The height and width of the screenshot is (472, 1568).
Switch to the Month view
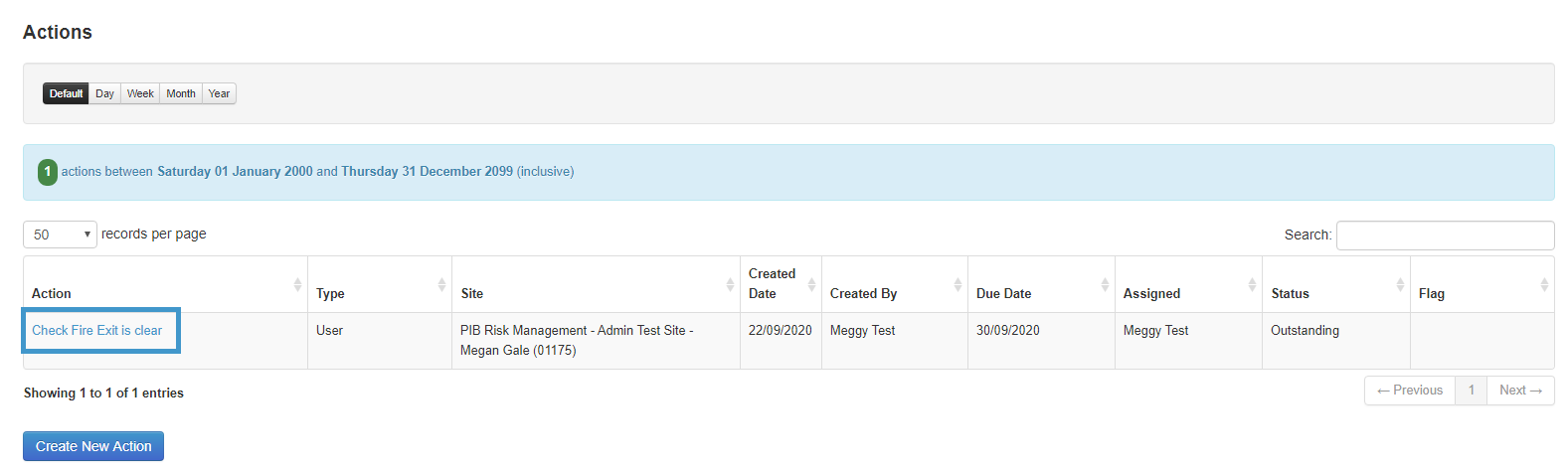tap(181, 93)
